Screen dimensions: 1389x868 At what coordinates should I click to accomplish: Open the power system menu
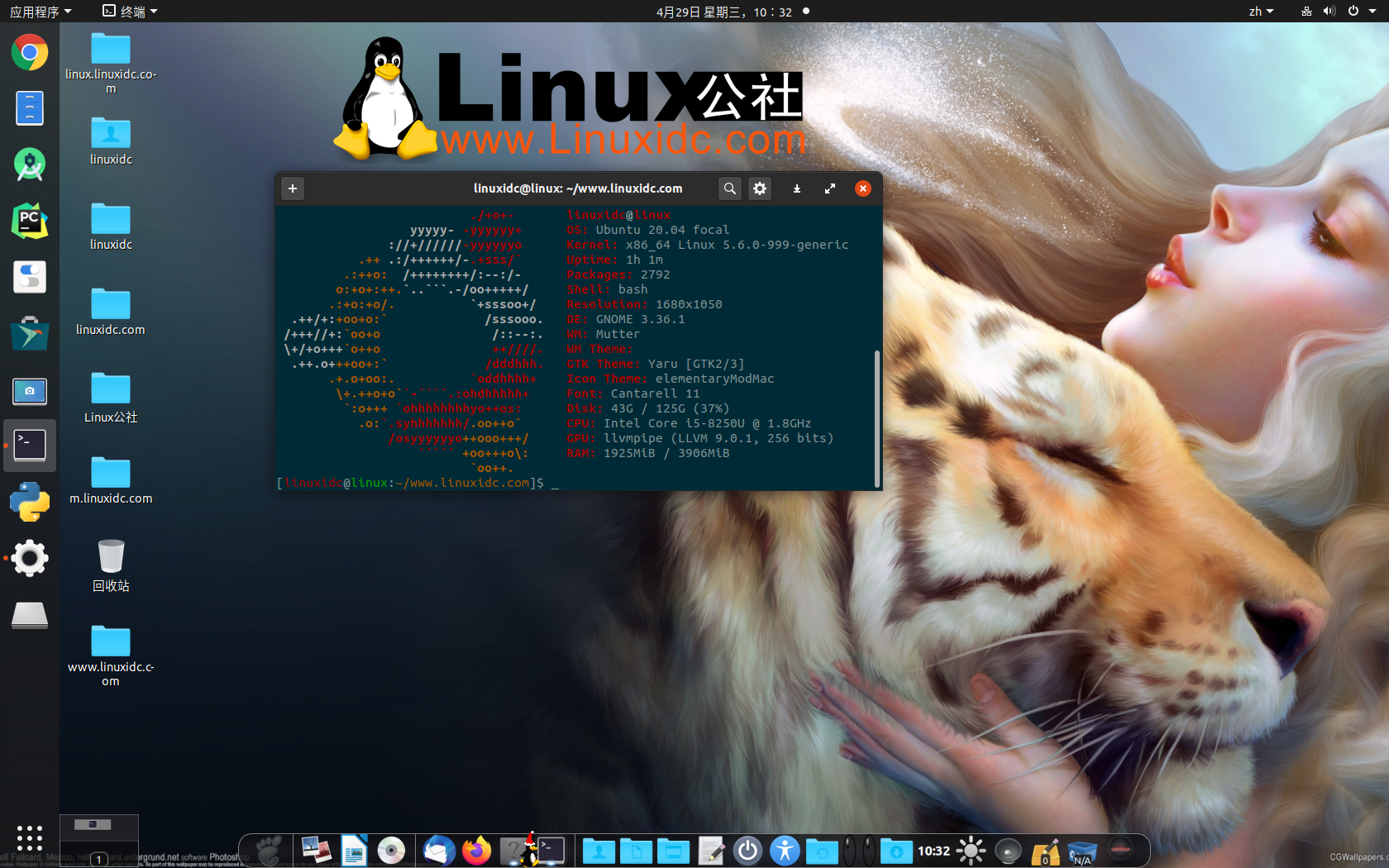[1362, 12]
